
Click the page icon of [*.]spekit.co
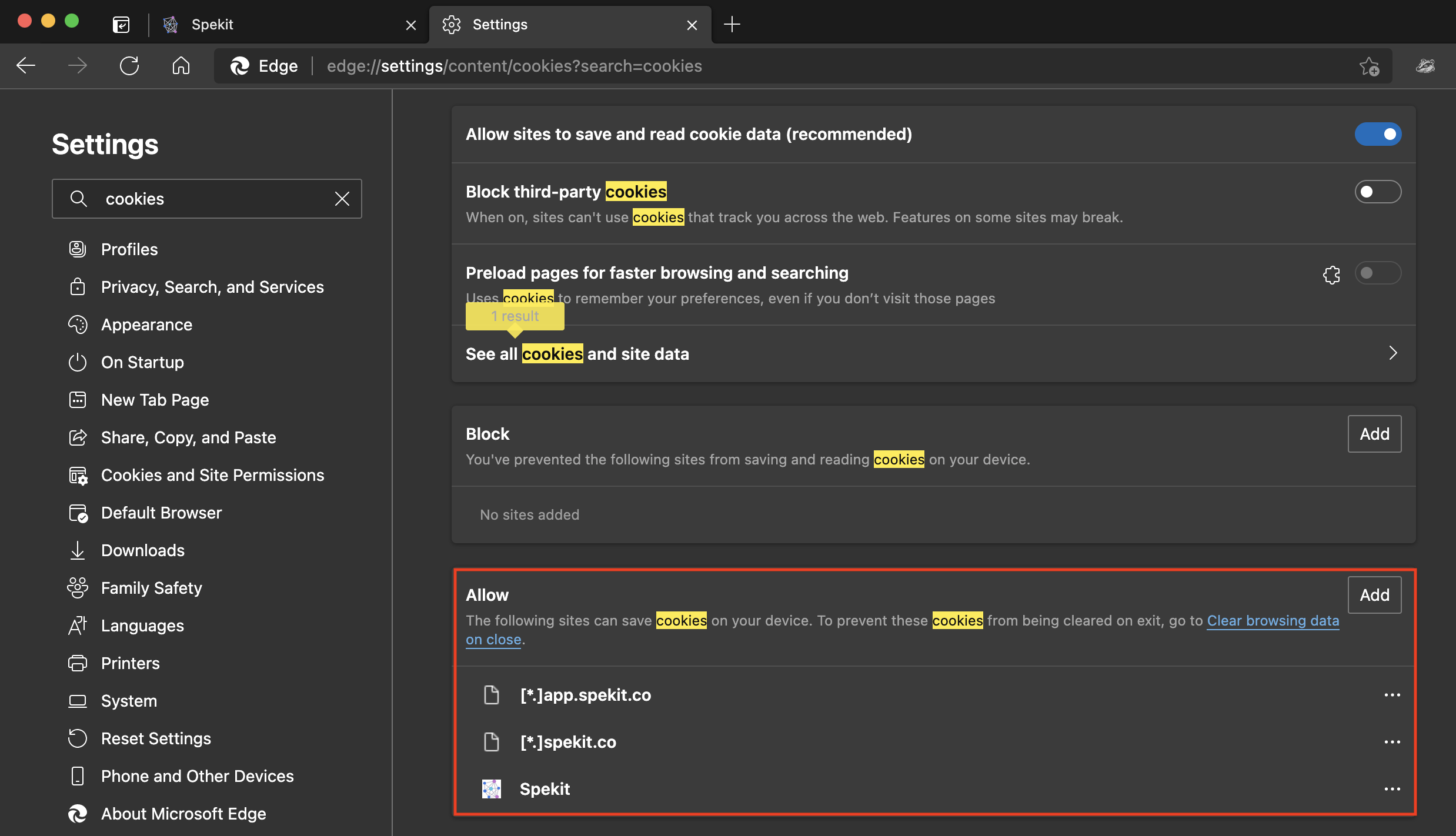click(492, 742)
